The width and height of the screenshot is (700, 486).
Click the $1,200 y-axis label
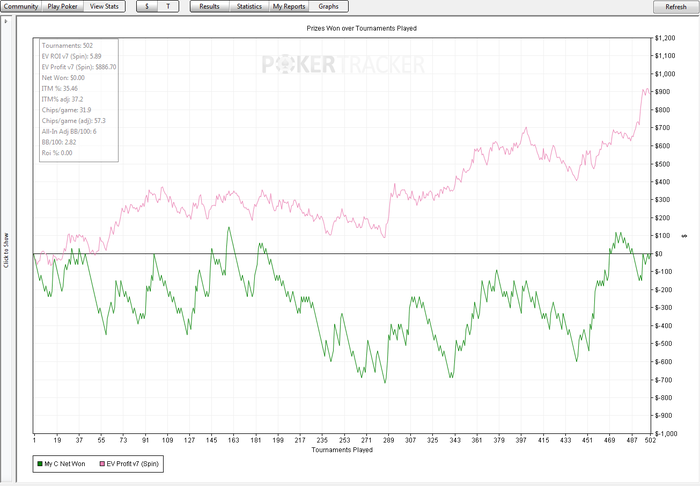pyautogui.click(x=665, y=38)
